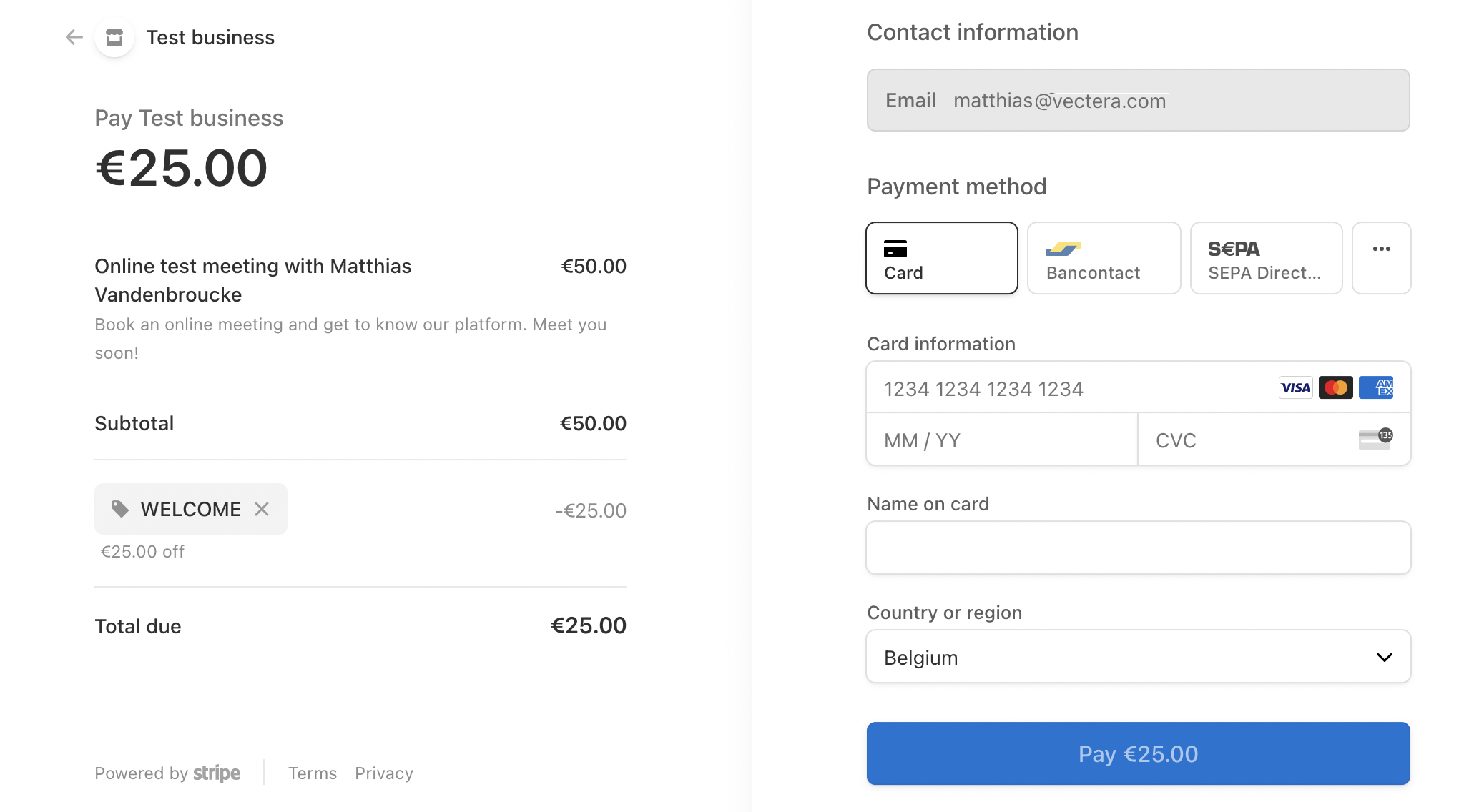This screenshot has width=1459, height=812.
Task: Focus the MM / YY expiry field
Action: point(1002,440)
